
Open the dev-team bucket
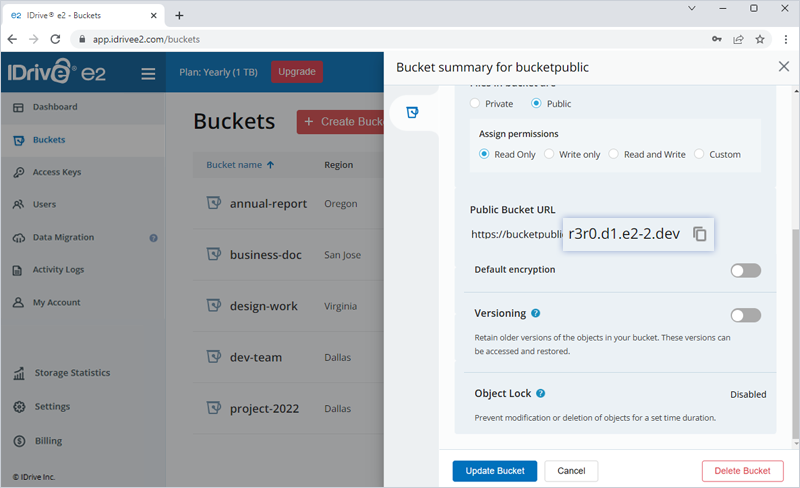tap(256, 357)
